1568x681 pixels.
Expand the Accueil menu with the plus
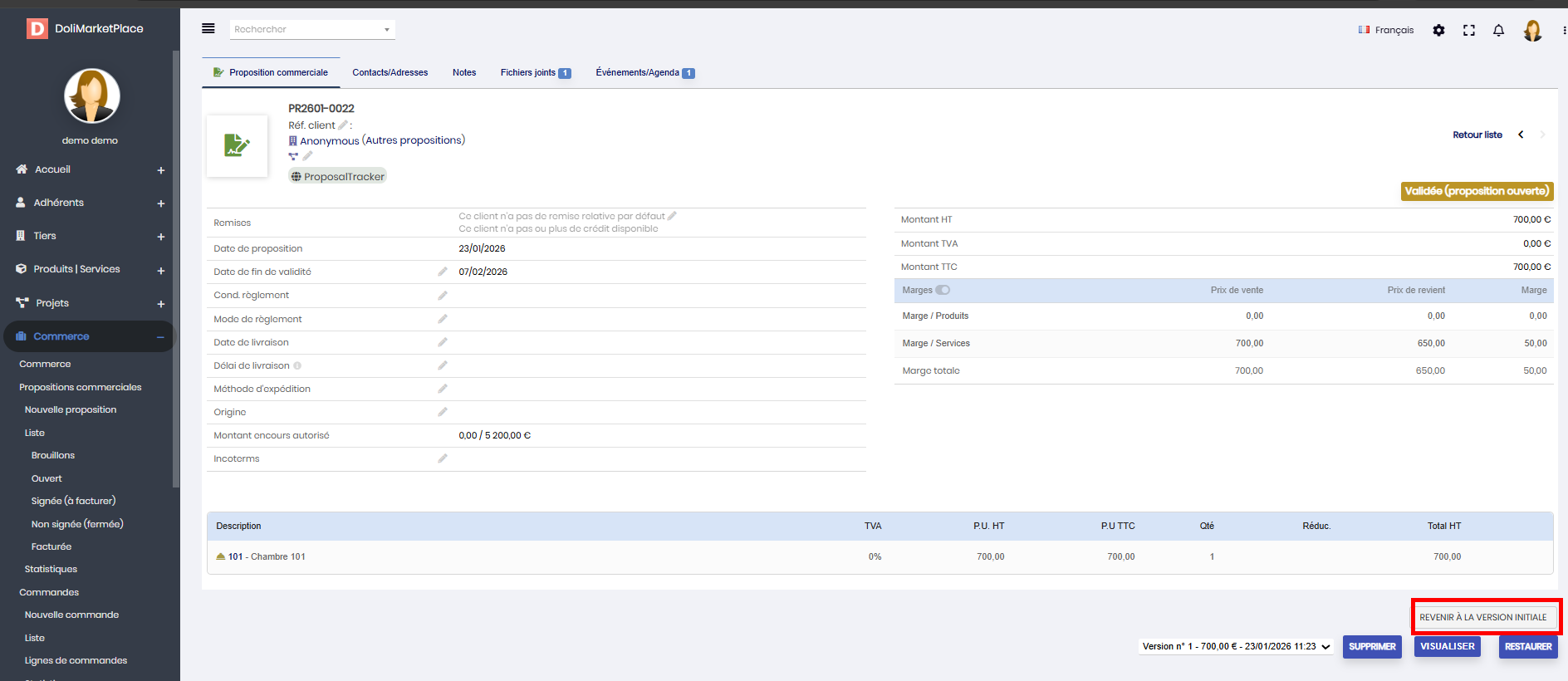[x=161, y=170]
